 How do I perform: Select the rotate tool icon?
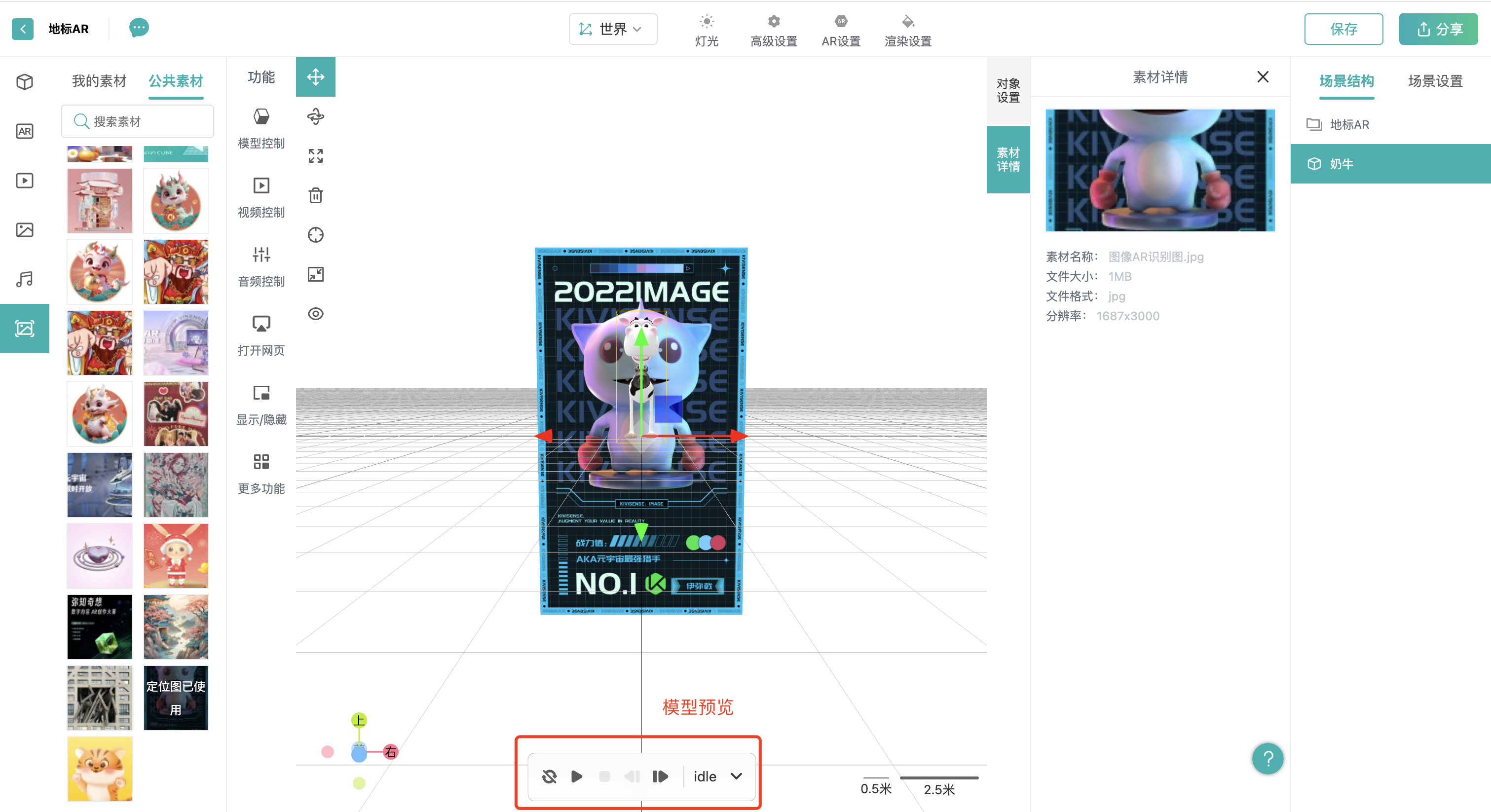315,116
